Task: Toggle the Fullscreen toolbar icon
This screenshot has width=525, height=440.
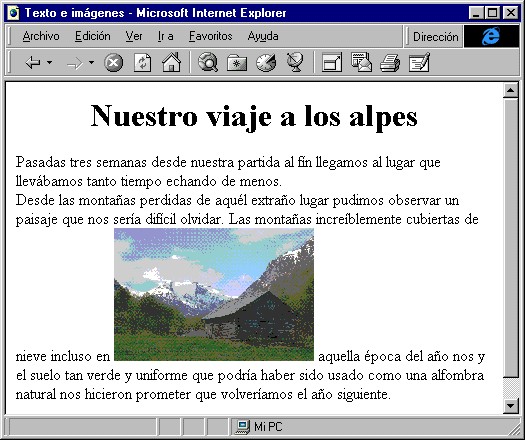Action: click(332, 63)
